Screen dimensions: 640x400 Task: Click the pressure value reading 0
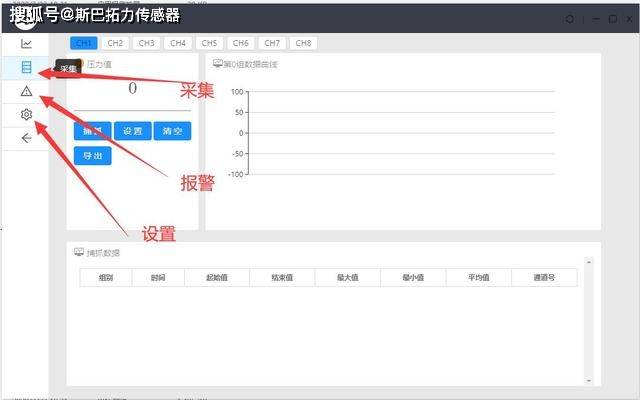[133, 88]
